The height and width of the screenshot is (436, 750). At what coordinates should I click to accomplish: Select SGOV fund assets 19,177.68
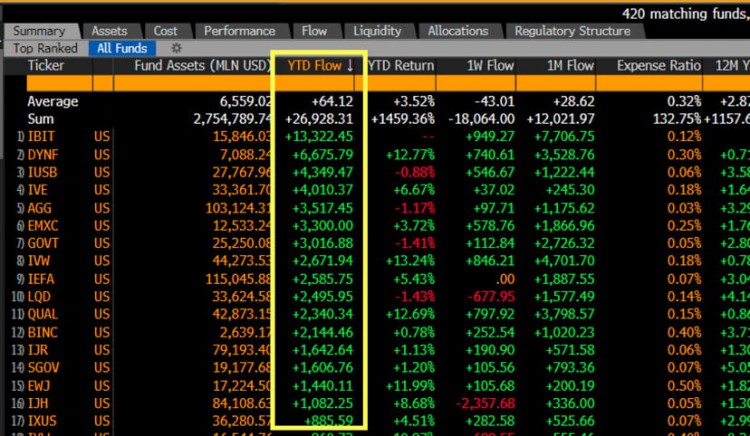coord(242,368)
